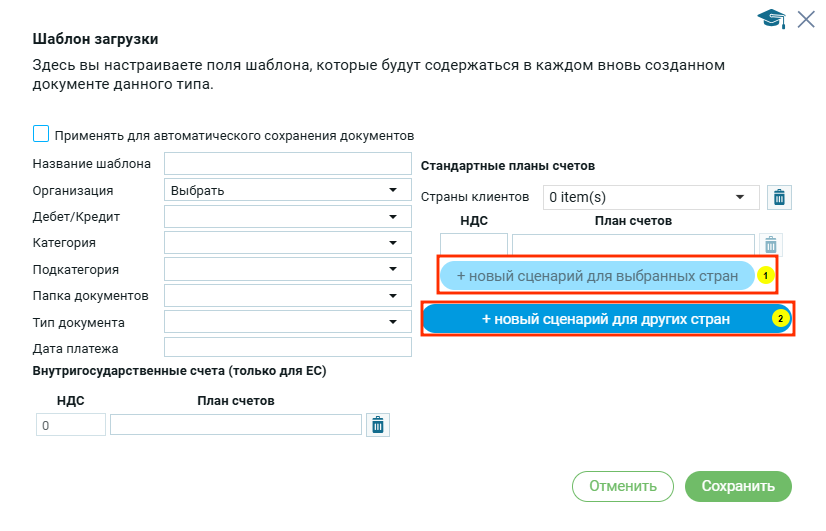
Task: Add new scenario for other countries
Action: (x=606, y=319)
